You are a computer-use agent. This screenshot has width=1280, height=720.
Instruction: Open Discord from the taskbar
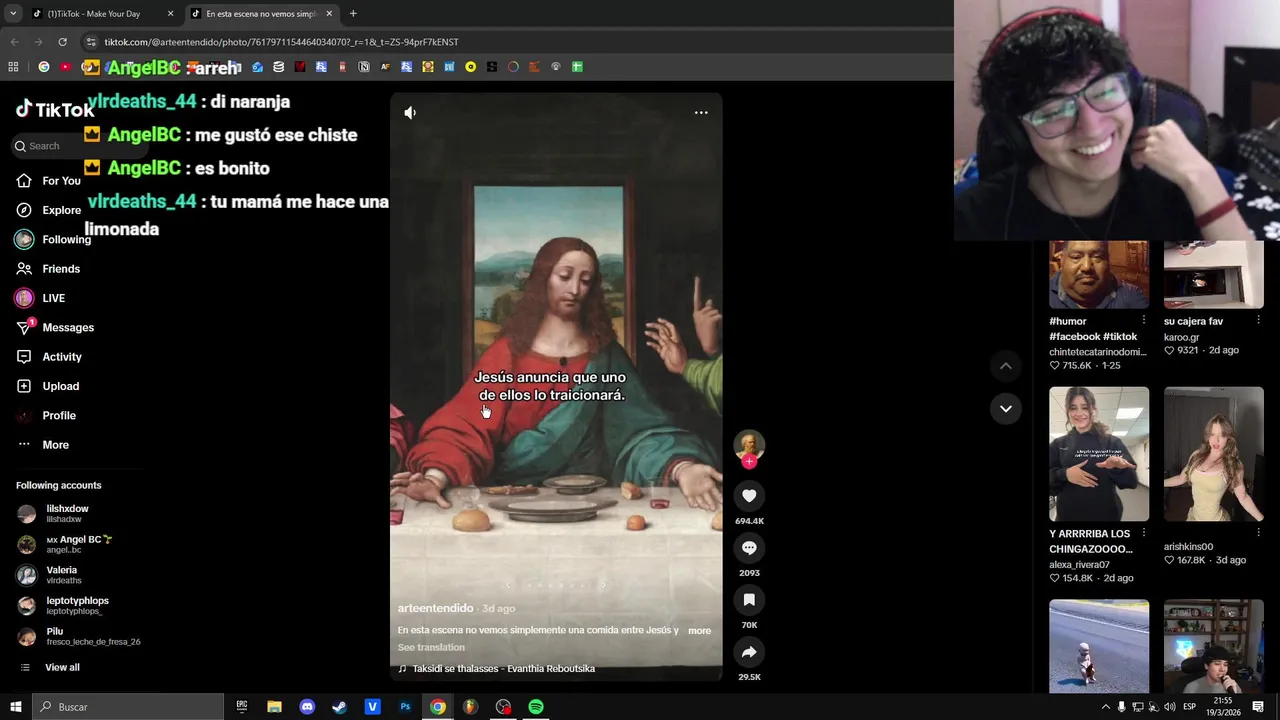tap(307, 707)
